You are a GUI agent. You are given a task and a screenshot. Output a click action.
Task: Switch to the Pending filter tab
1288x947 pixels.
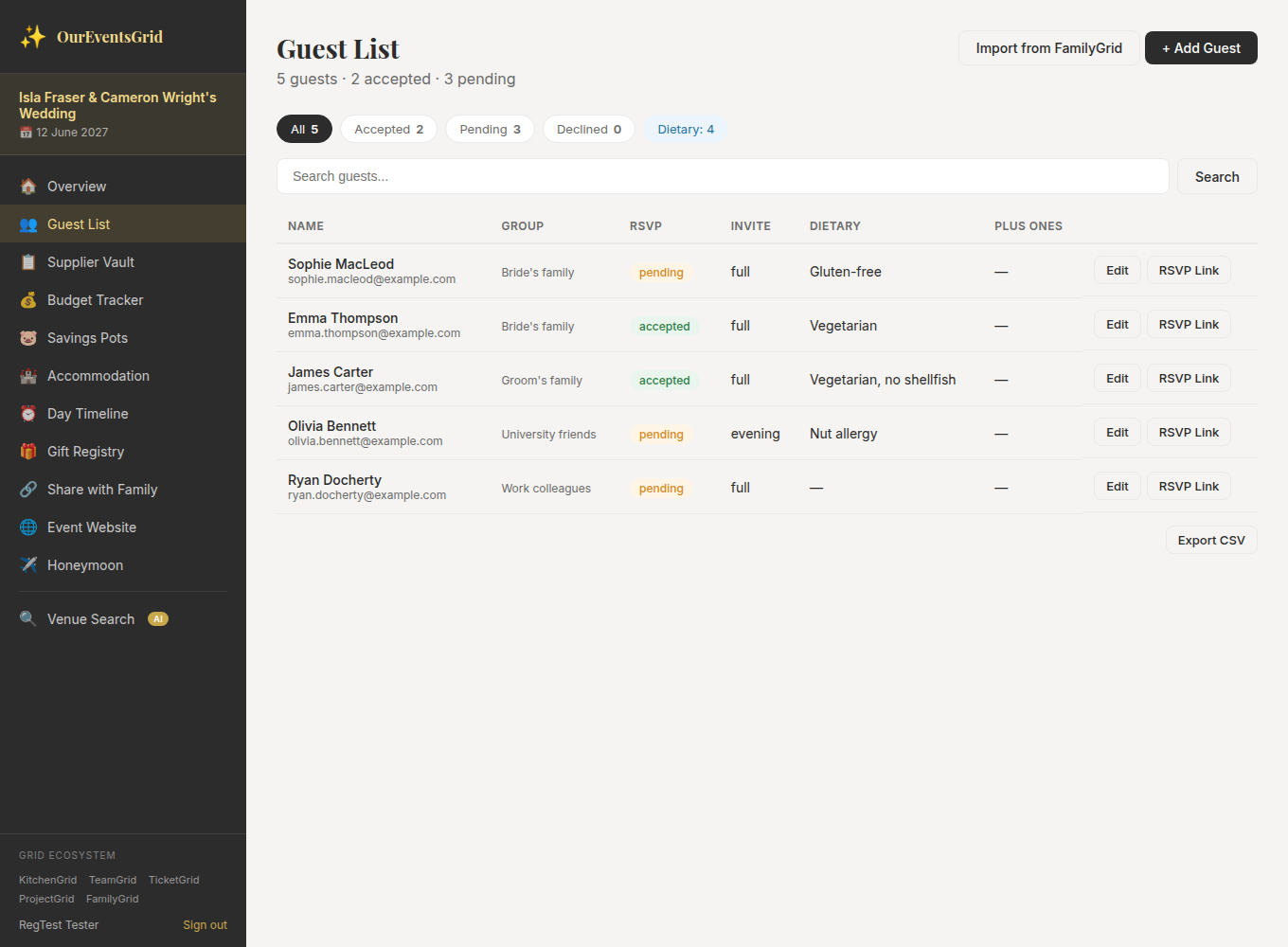[x=490, y=129]
